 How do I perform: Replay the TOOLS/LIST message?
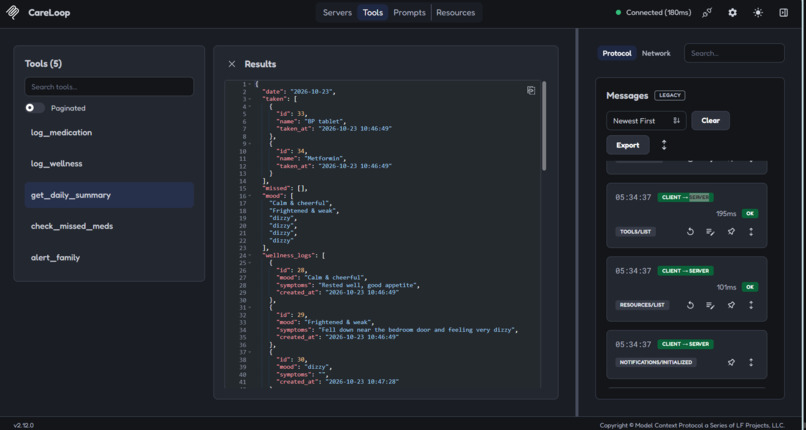tap(690, 232)
